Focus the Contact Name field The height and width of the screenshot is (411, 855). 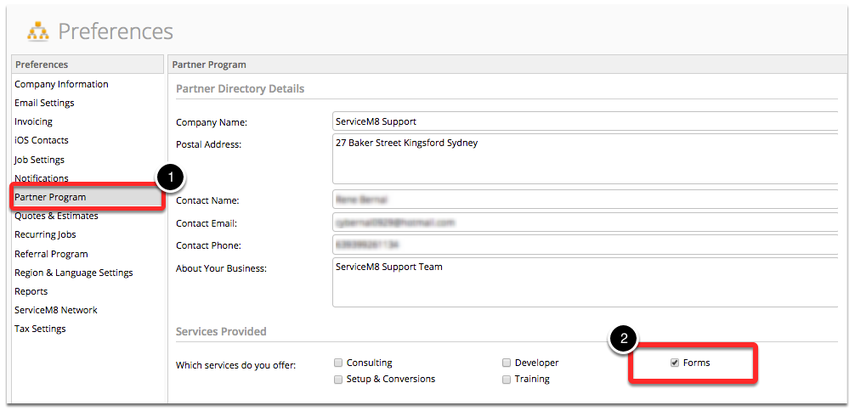[585, 200]
